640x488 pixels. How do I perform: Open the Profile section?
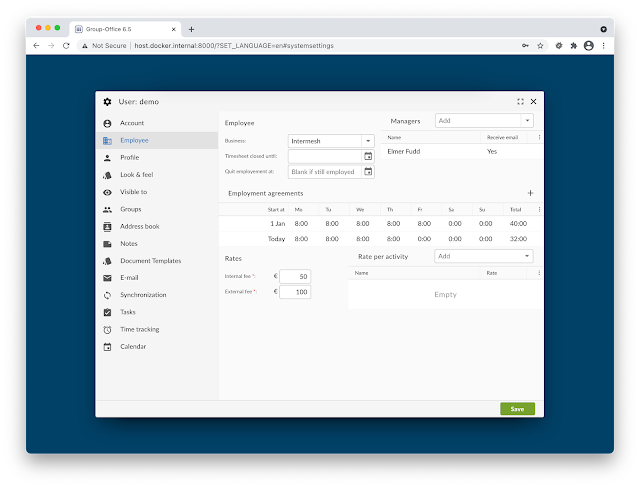(x=157, y=157)
